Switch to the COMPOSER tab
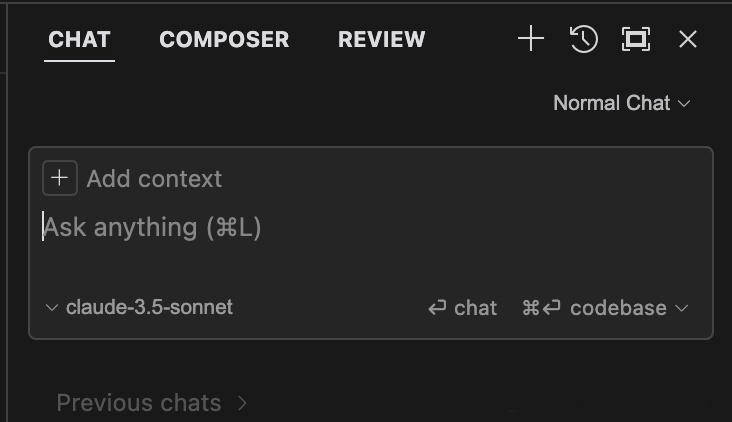The height and width of the screenshot is (422, 732). (x=225, y=39)
